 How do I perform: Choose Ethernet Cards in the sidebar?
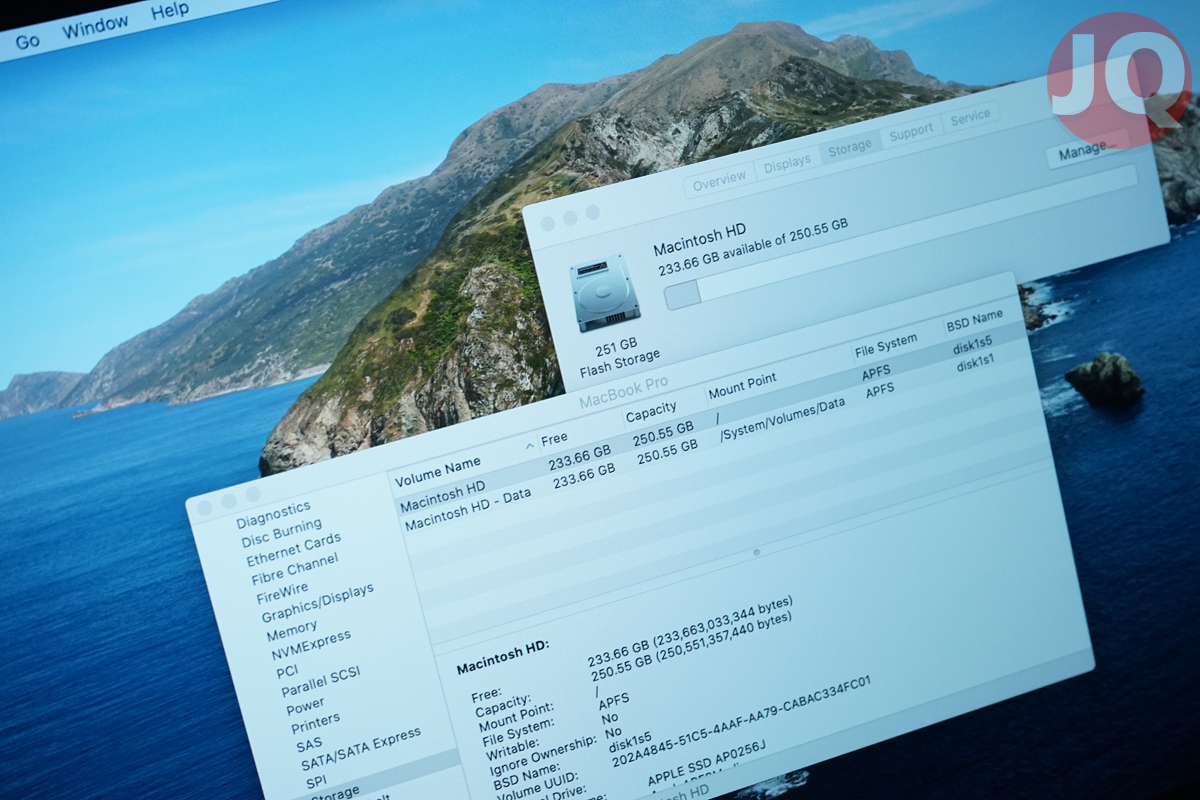point(294,550)
